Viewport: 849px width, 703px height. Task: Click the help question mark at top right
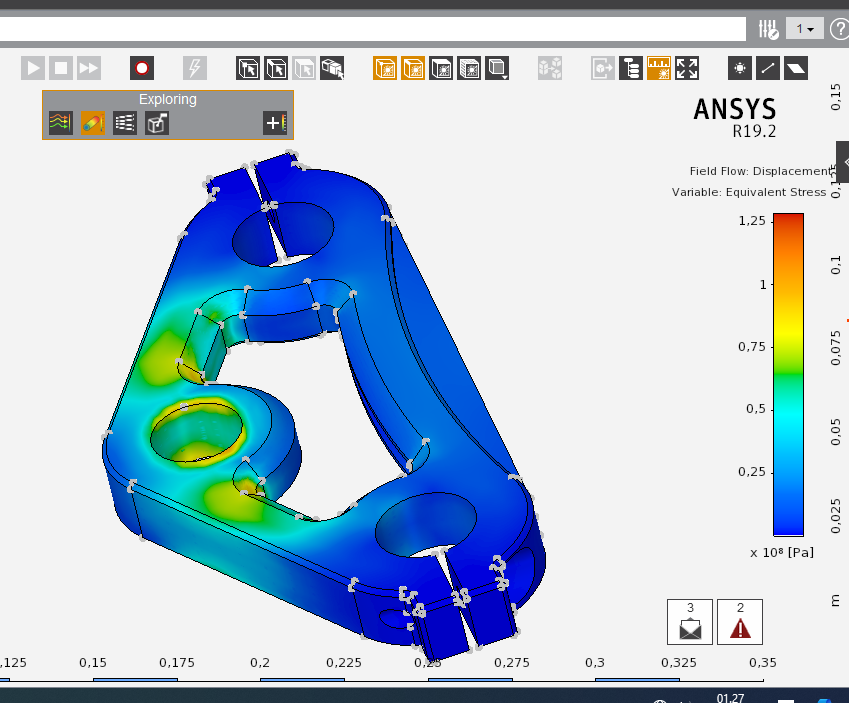(839, 28)
